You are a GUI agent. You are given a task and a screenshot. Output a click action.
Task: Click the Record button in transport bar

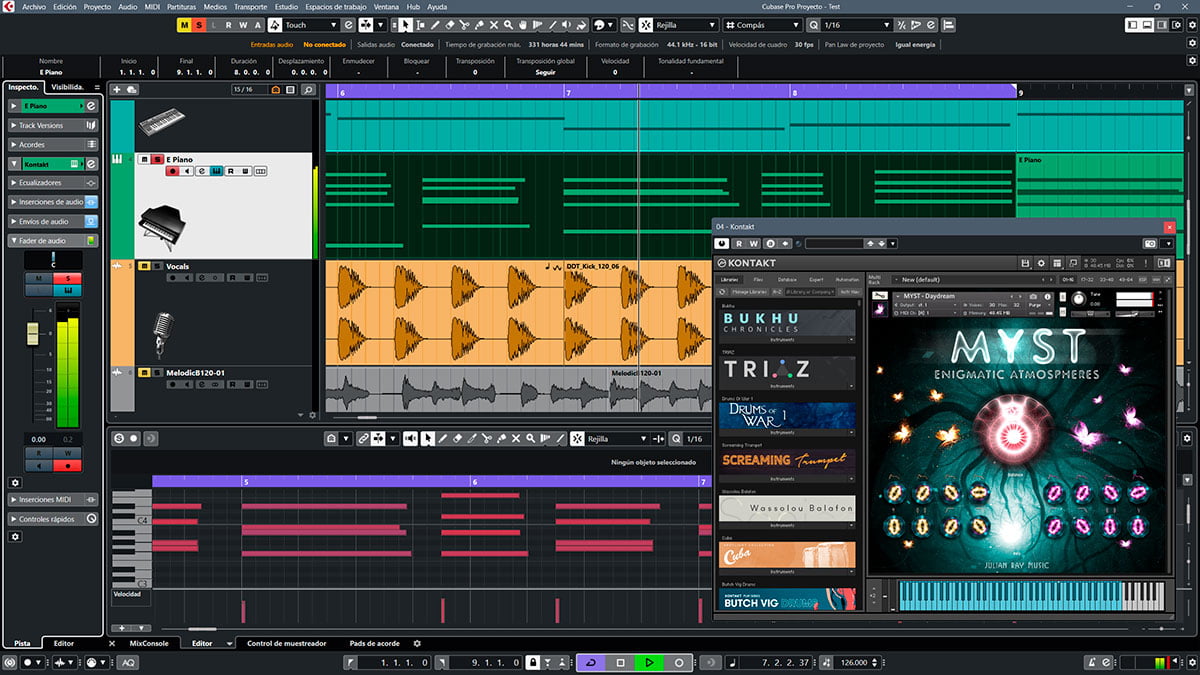point(678,662)
